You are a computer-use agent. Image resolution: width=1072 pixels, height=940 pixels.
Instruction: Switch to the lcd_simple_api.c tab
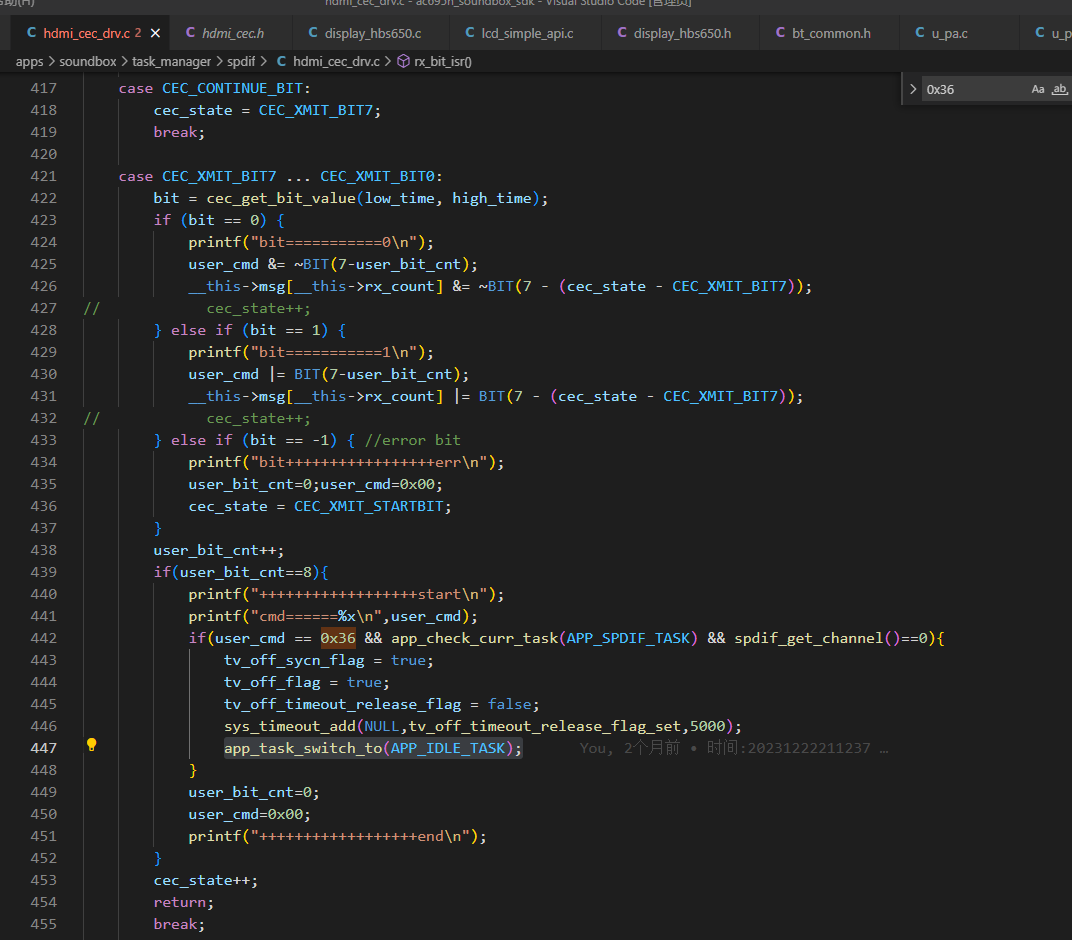[x=526, y=33]
